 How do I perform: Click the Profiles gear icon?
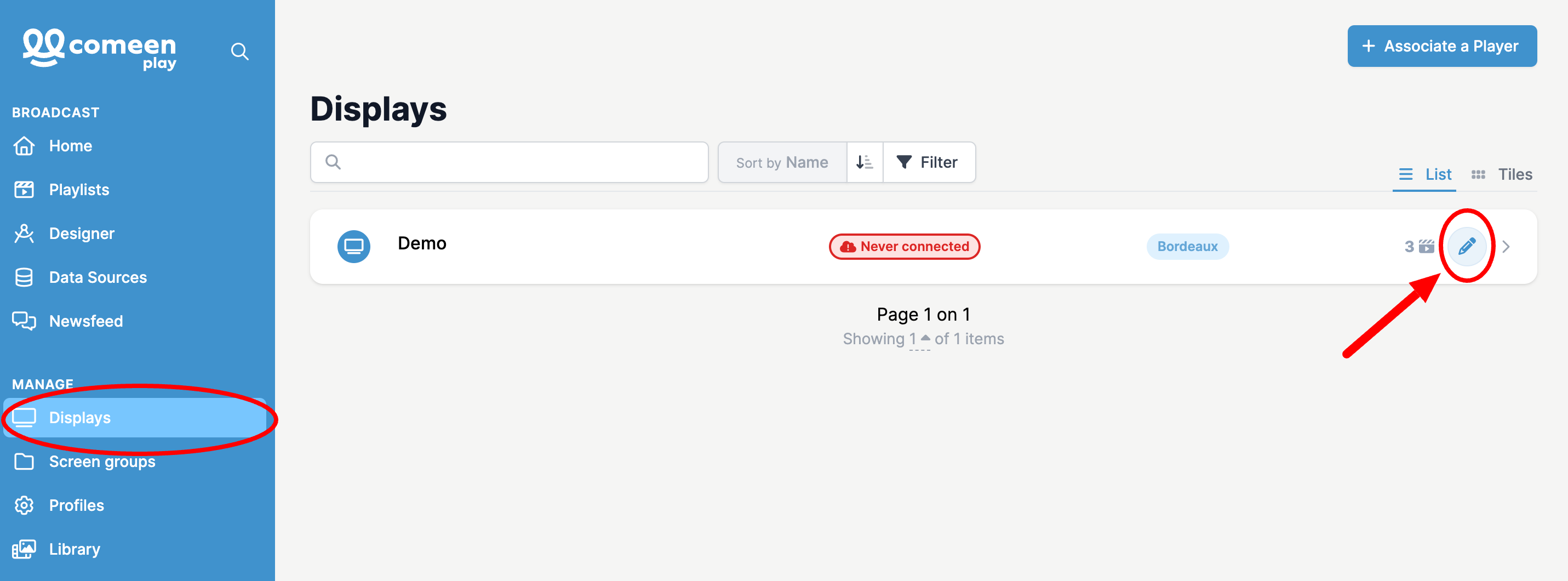click(24, 505)
